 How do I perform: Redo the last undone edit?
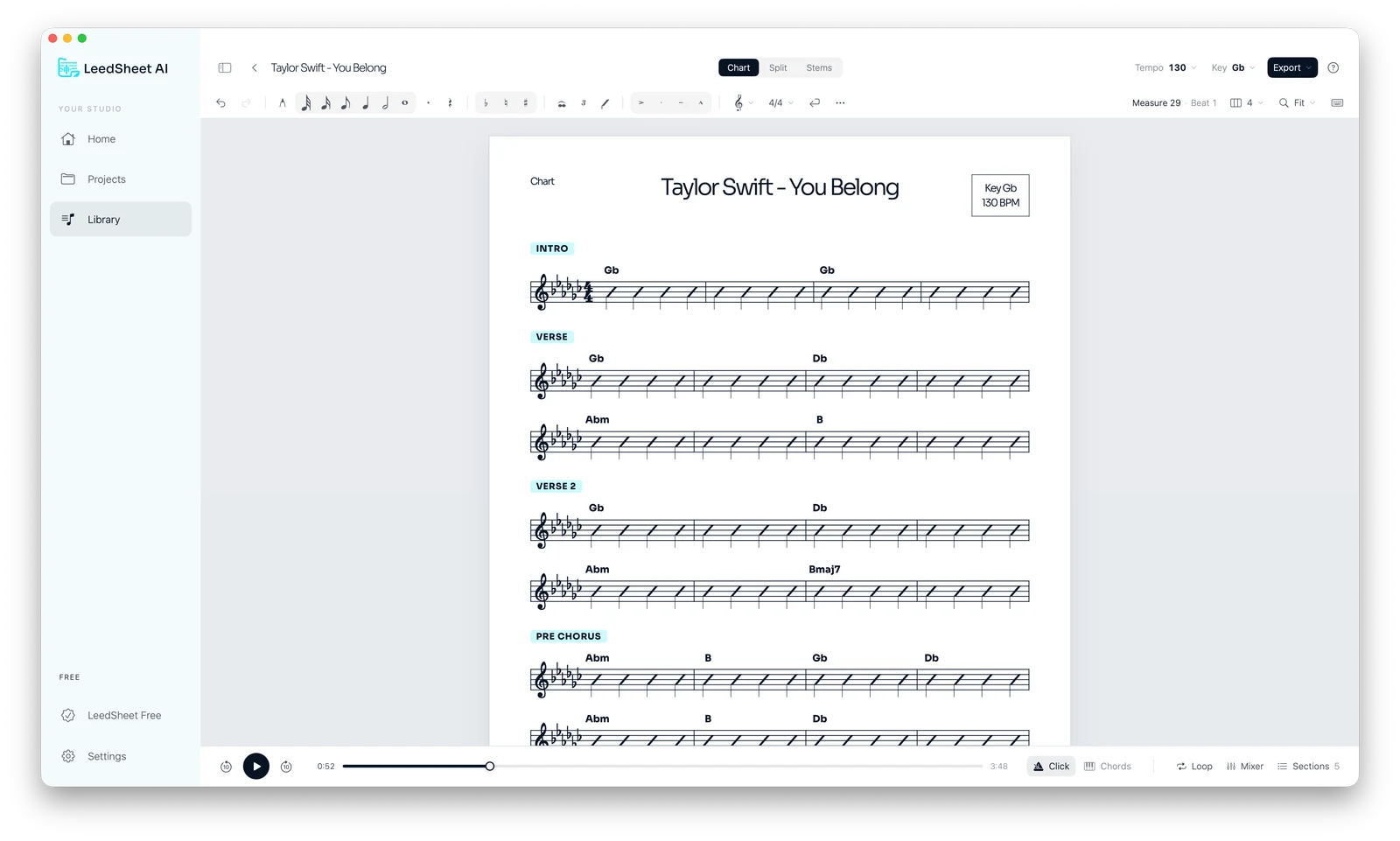point(246,103)
